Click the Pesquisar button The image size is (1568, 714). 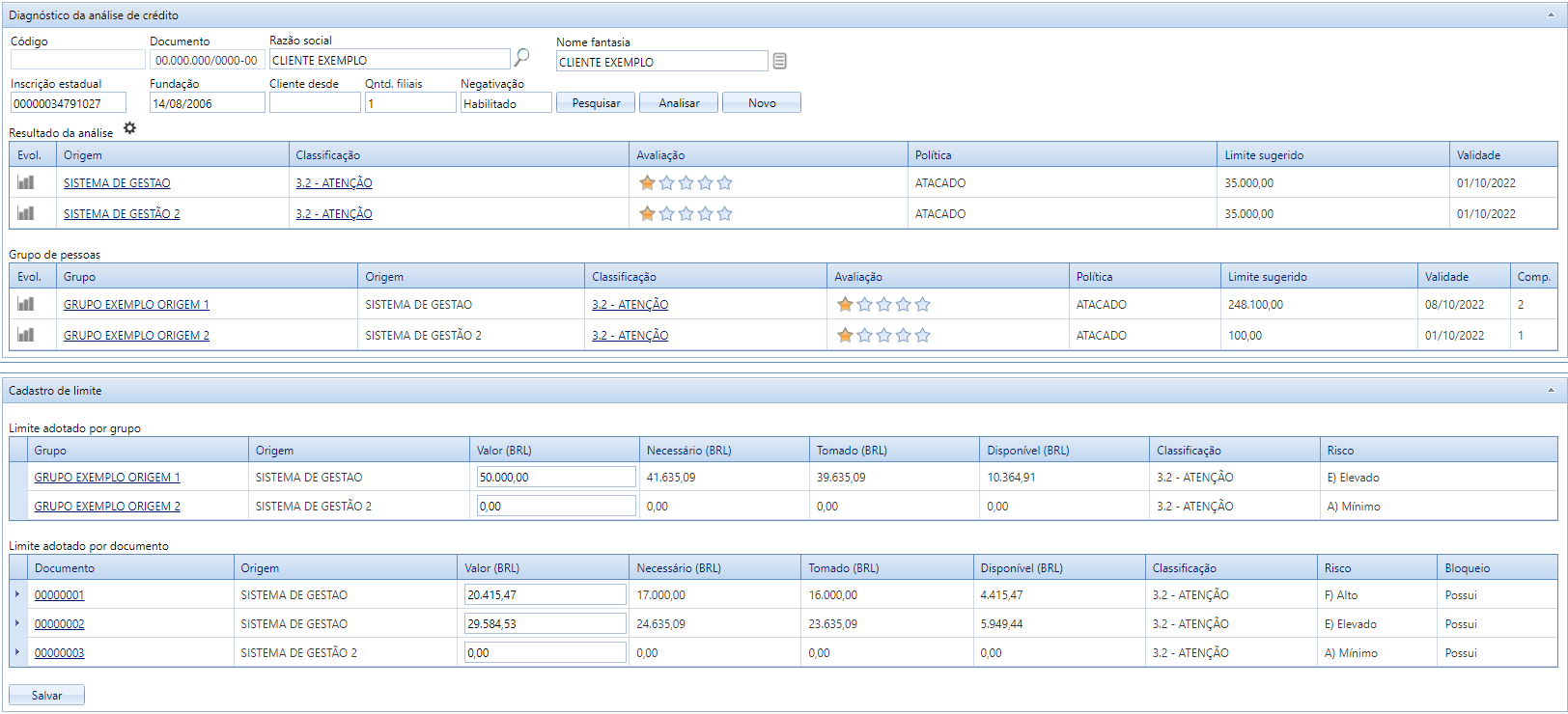tap(596, 103)
